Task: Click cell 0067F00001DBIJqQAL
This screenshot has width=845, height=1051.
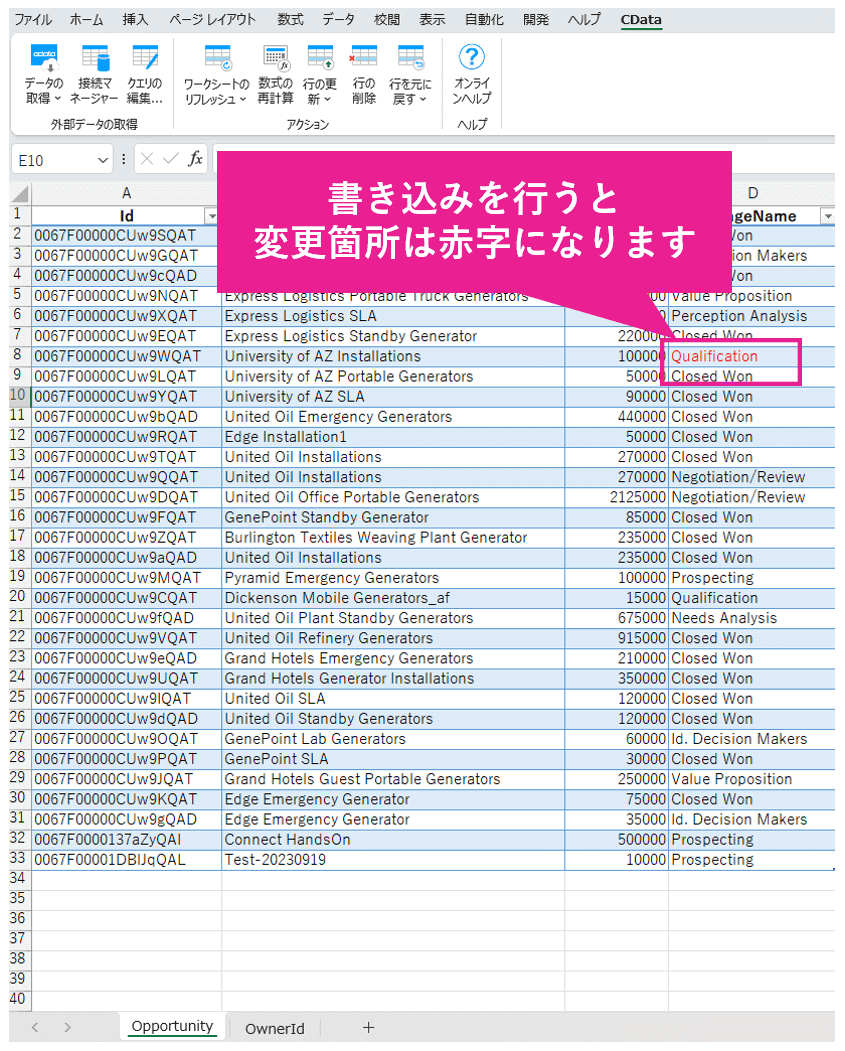Action: [x=126, y=859]
